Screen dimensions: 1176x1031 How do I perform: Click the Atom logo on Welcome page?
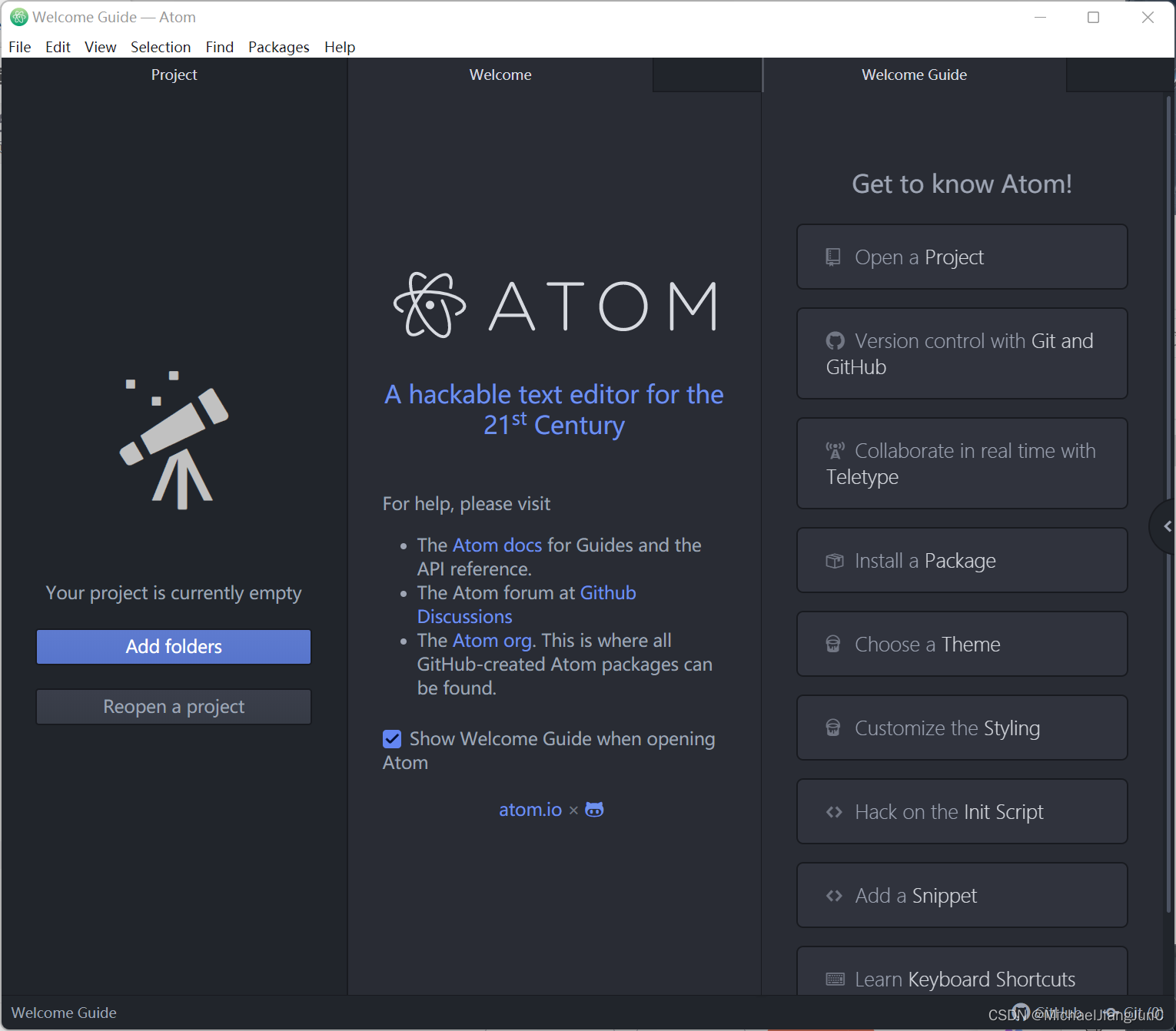tap(555, 306)
